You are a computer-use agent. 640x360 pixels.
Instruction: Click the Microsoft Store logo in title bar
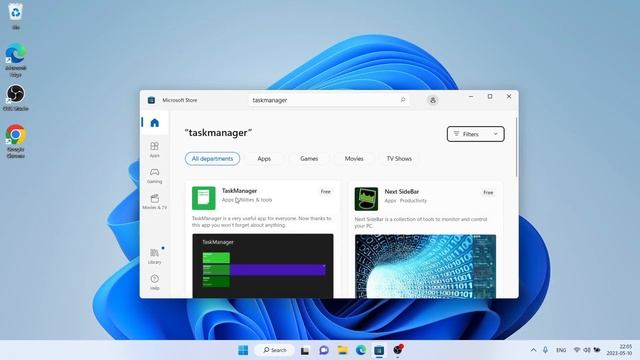pyautogui.click(x=151, y=100)
